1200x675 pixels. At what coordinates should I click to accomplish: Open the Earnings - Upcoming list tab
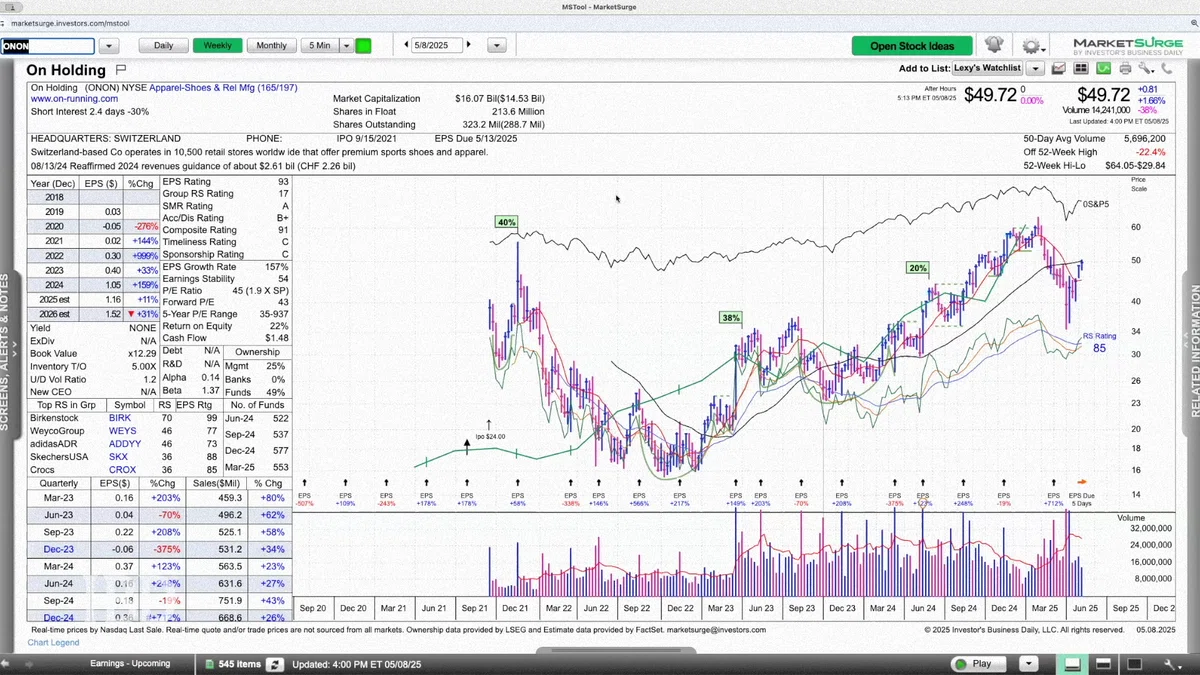point(130,664)
